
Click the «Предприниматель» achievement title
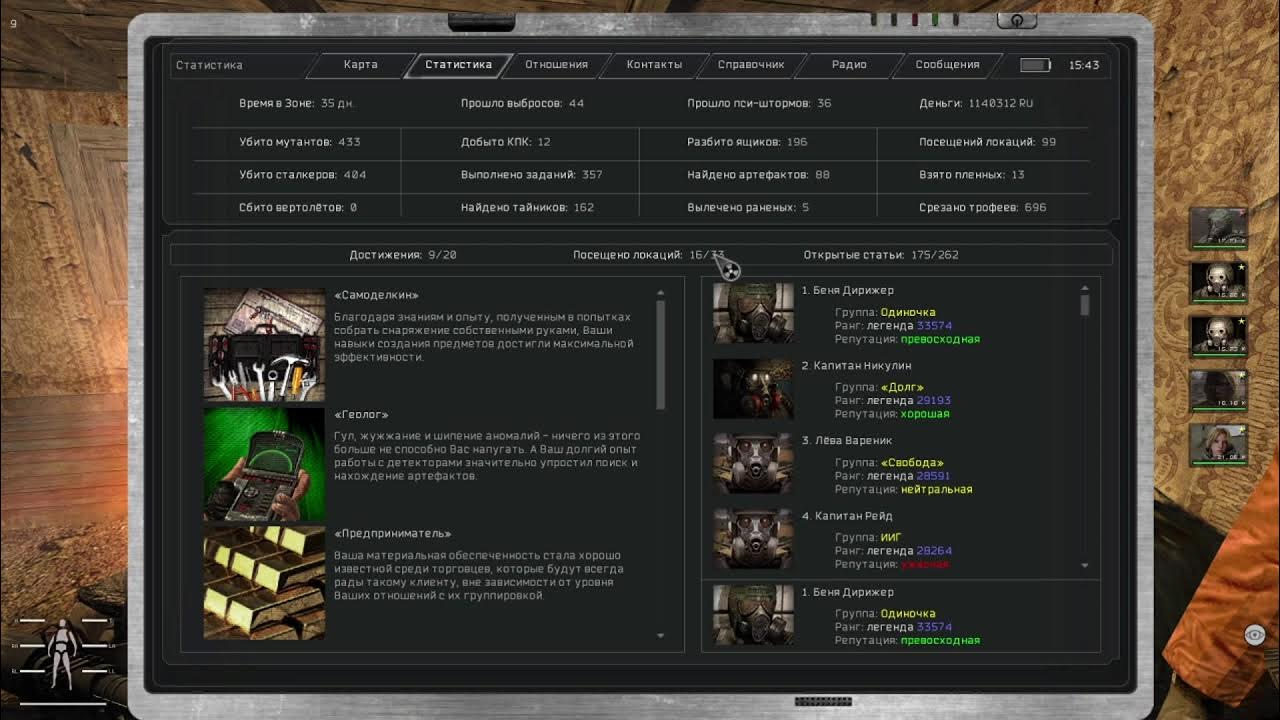tap(392, 534)
